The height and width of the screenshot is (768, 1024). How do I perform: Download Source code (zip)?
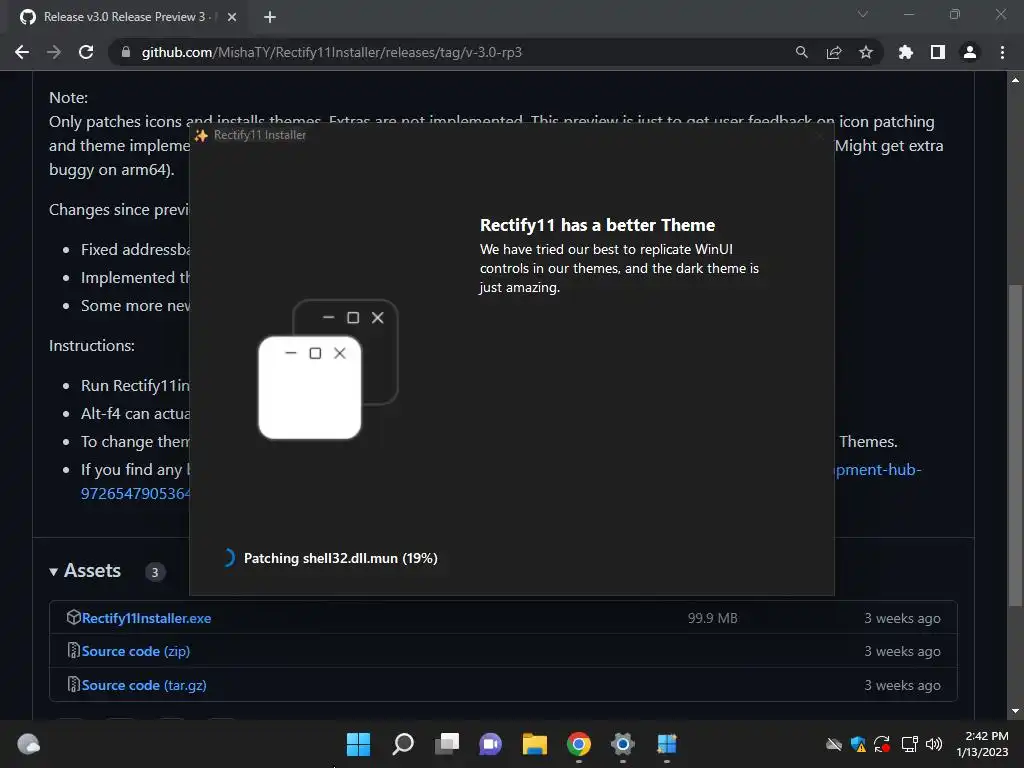(x=136, y=651)
